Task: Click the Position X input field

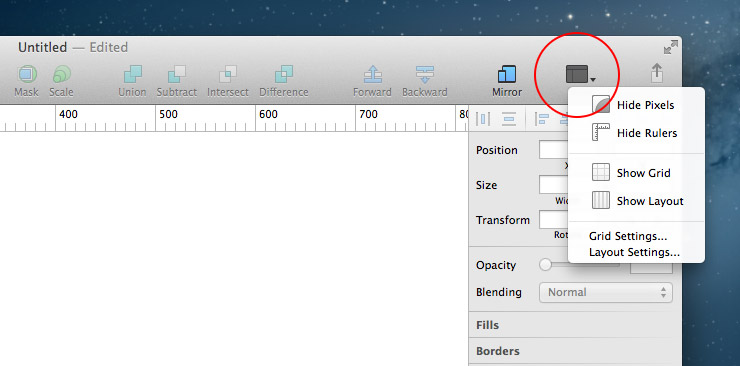Action: (x=554, y=150)
